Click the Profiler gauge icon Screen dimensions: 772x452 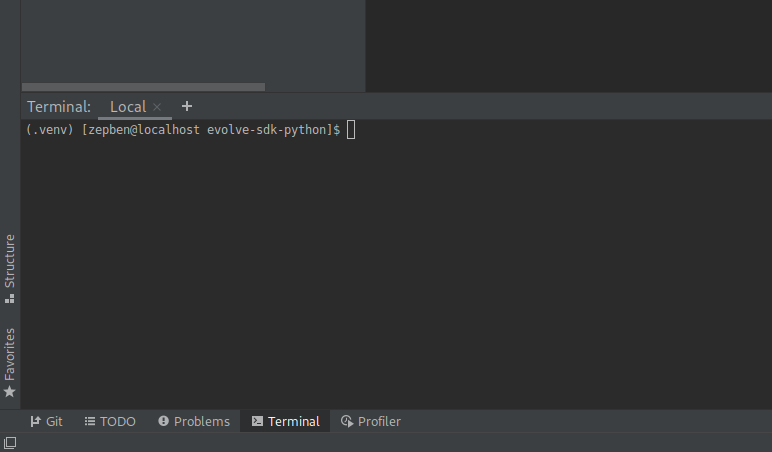click(347, 422)
